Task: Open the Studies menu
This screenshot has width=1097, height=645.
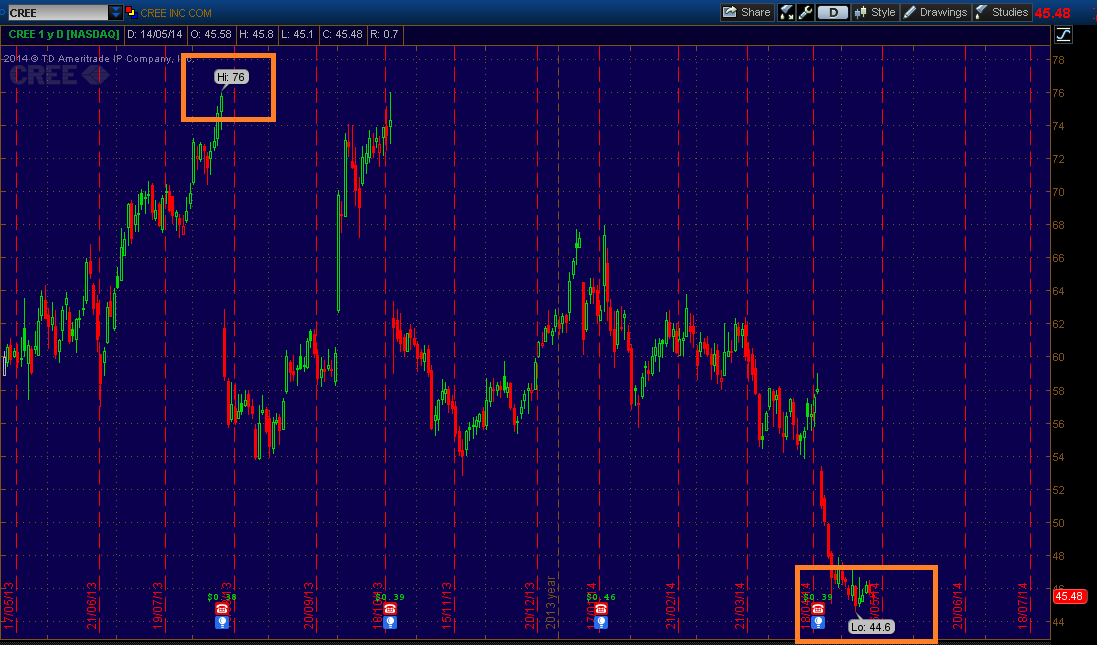Action: 1002,13
